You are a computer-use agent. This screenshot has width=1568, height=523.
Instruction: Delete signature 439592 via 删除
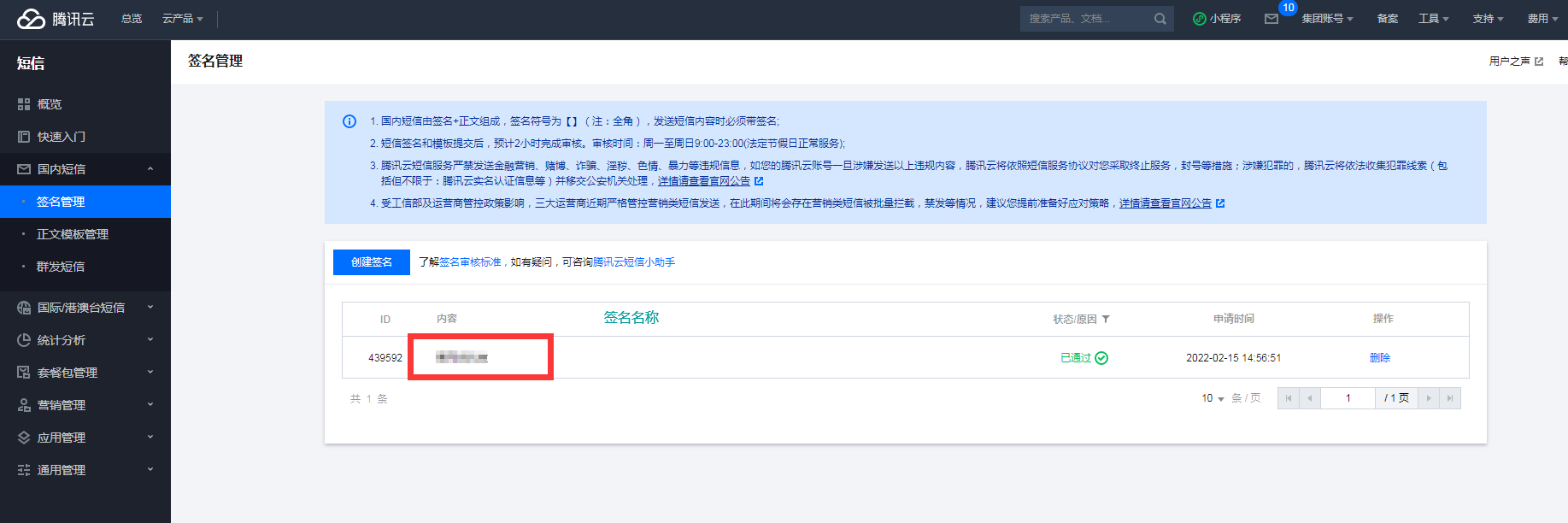[1380, 358]
